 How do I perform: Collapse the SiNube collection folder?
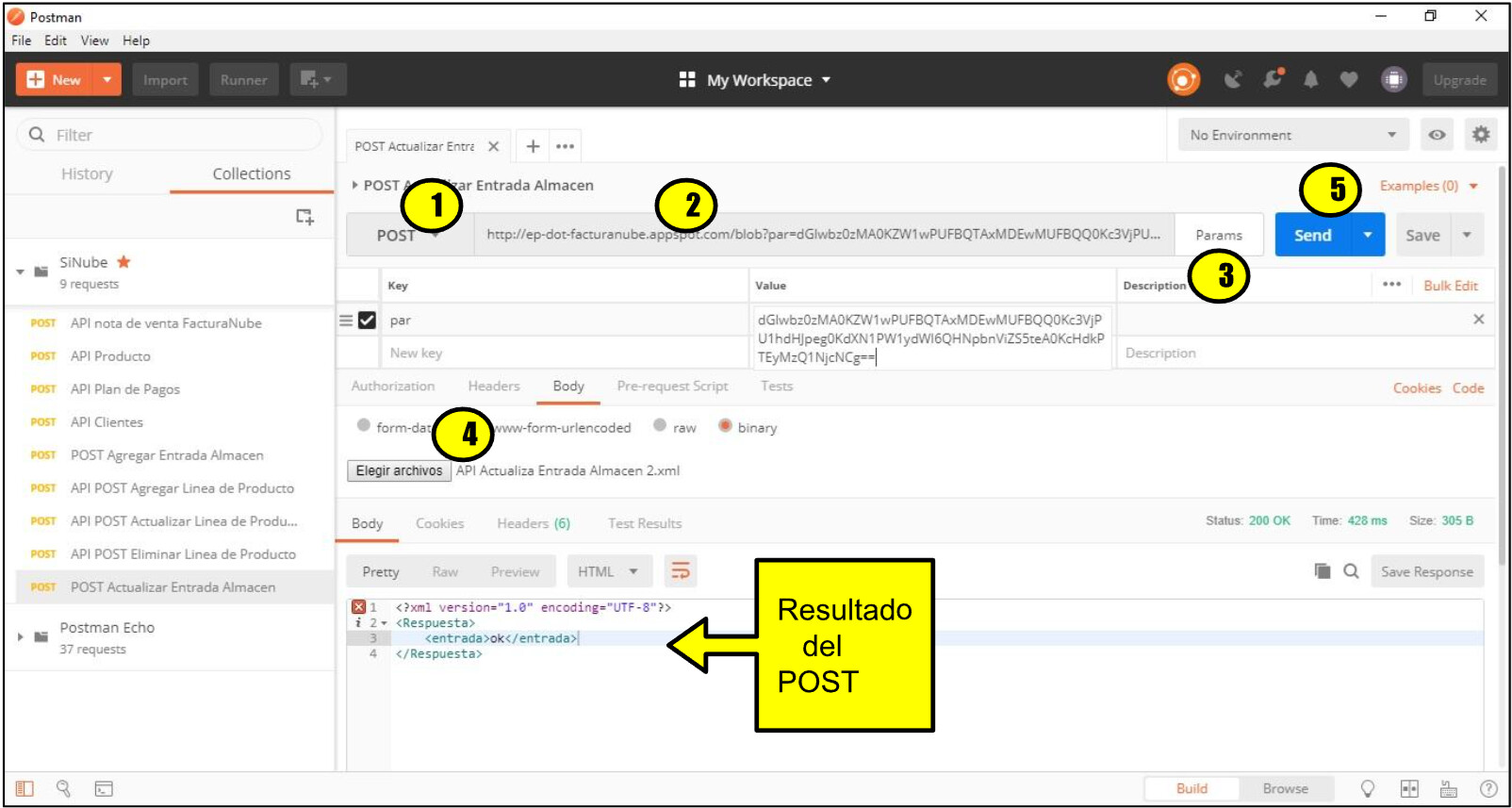tap(20, 272)
